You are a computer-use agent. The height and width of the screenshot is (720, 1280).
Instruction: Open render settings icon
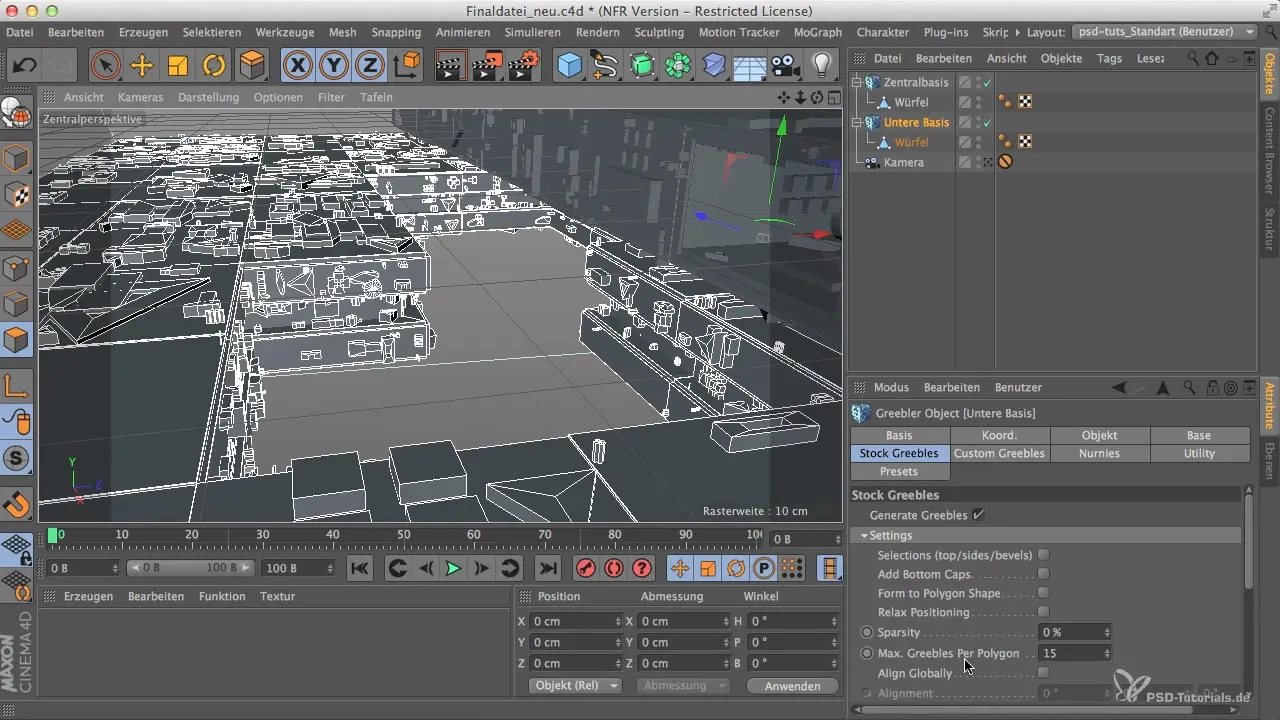(523, 66)
